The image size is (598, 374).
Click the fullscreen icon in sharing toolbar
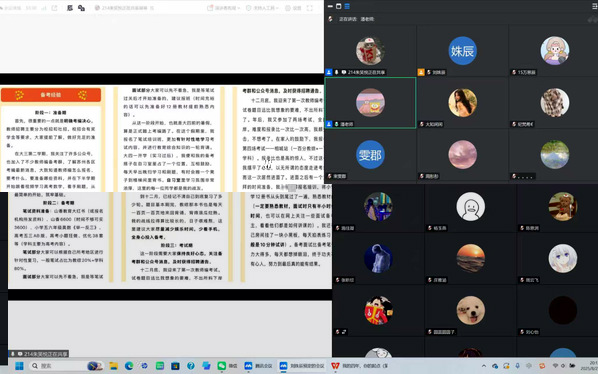click(x=310, y=8)
